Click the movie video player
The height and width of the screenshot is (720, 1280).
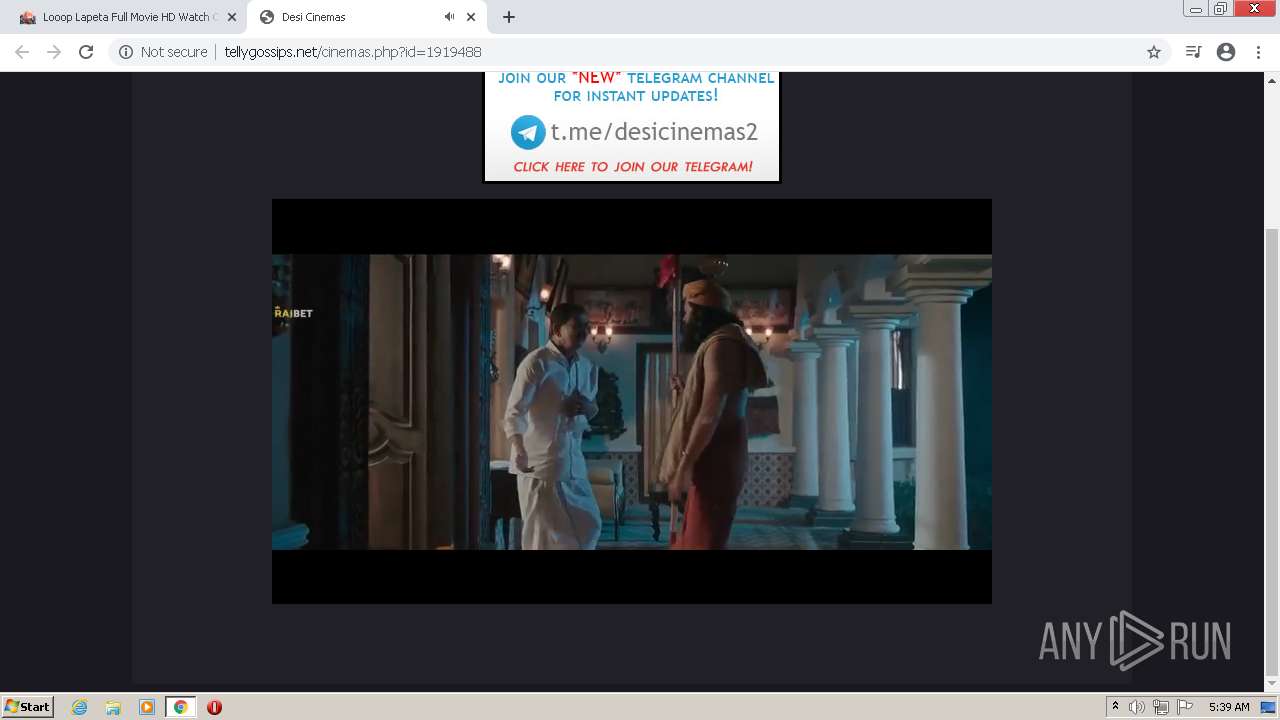click(632, 401)
